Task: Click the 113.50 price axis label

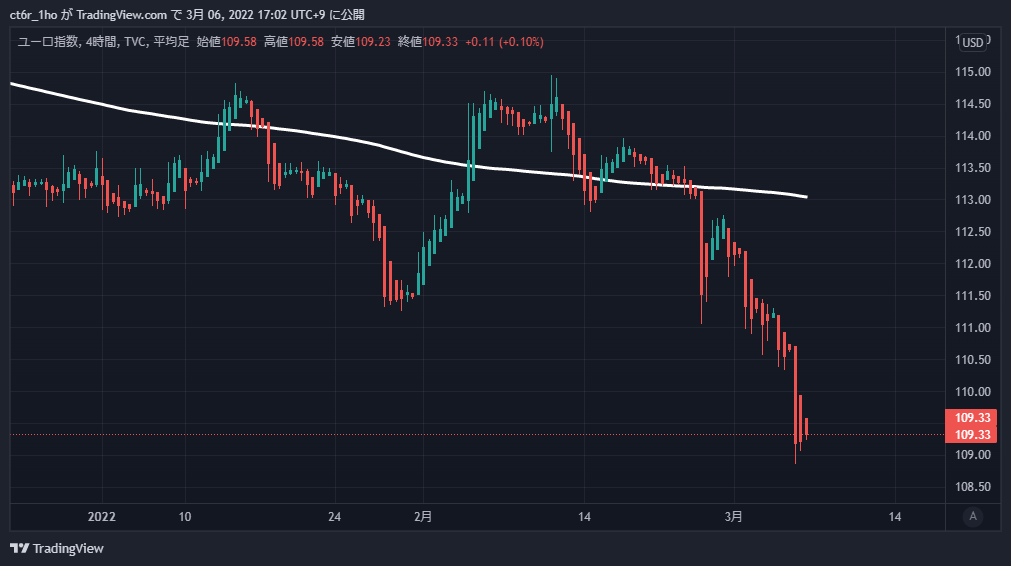Action: (972, 168)
